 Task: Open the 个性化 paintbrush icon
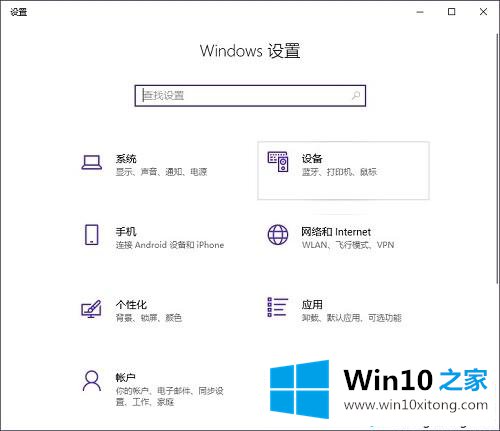(x=91, y=309)
